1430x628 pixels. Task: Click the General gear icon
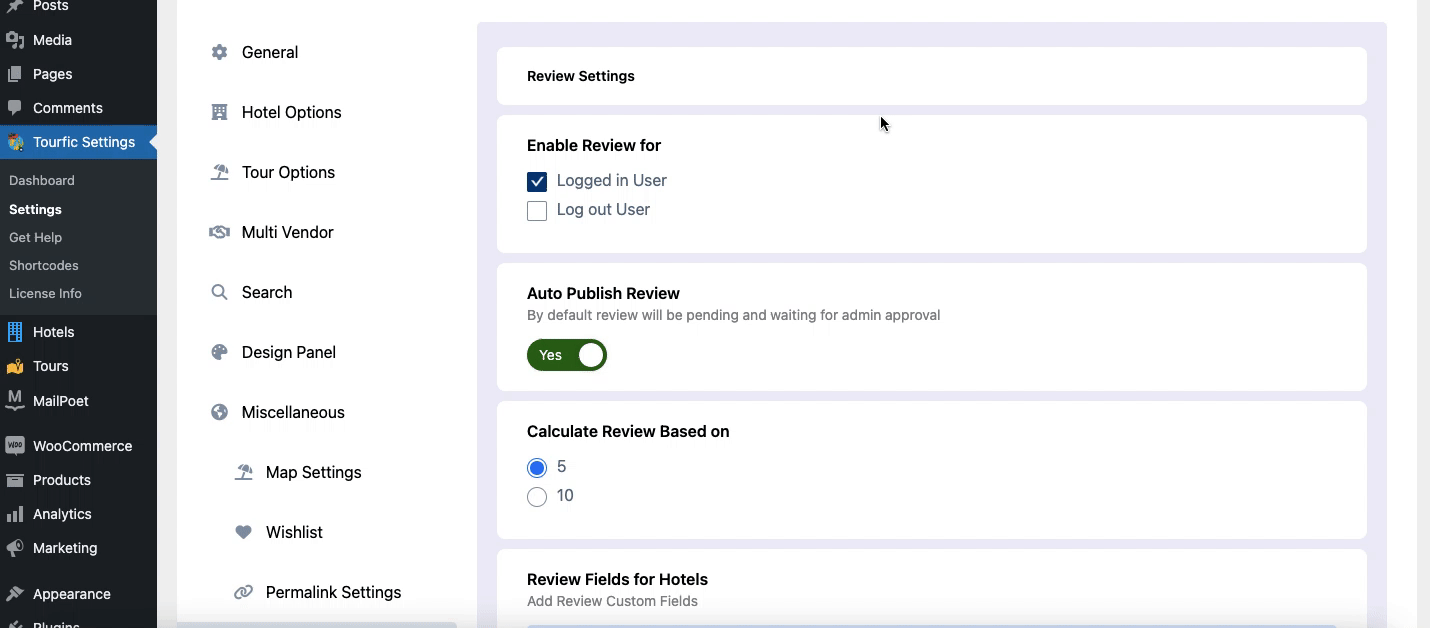[x=219, y=52]
